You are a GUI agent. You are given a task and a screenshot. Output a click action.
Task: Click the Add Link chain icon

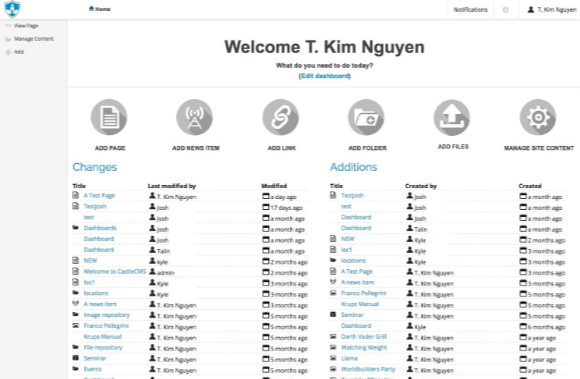[x=281, y=117]
